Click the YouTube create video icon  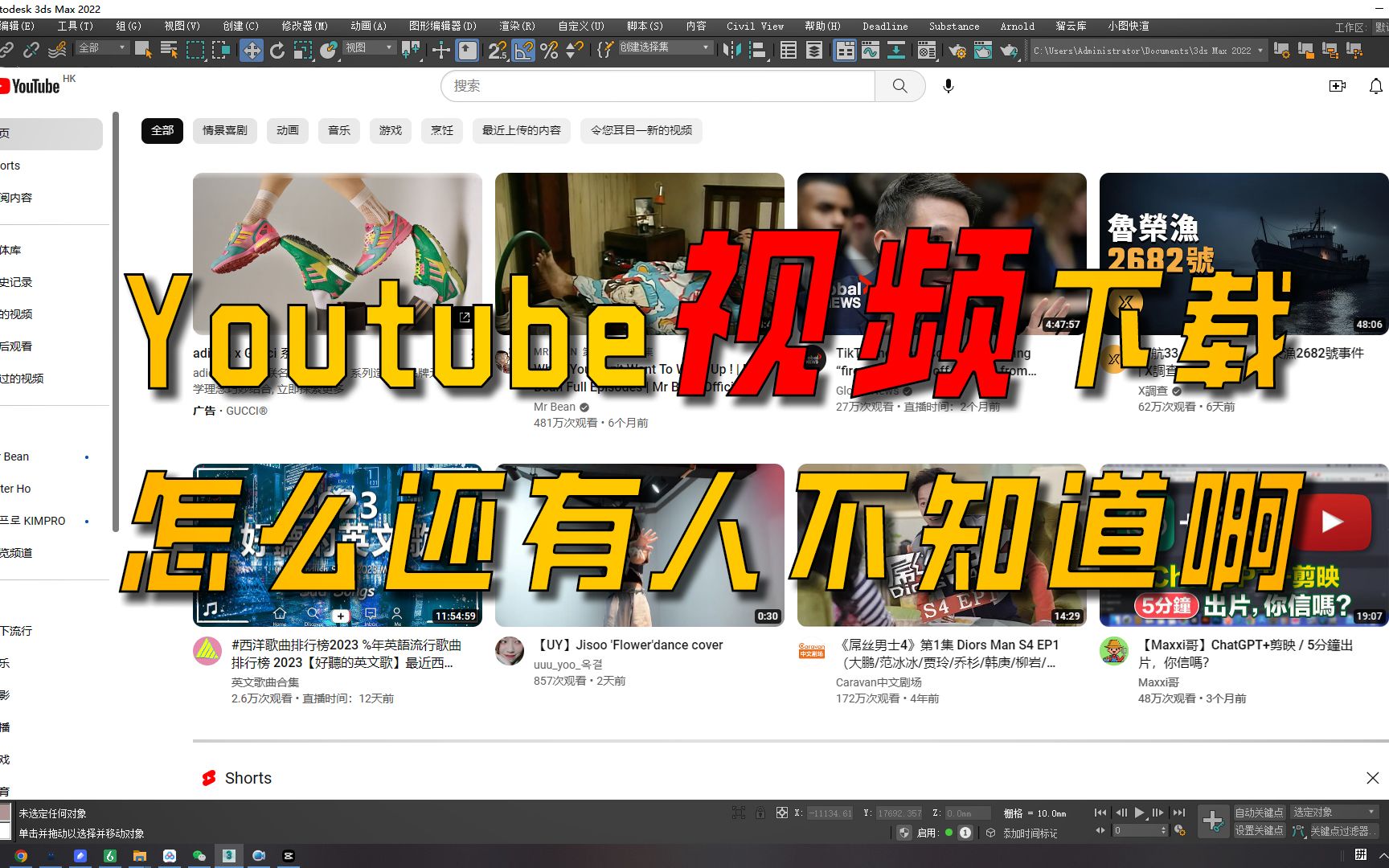(x=1338, y=86)
